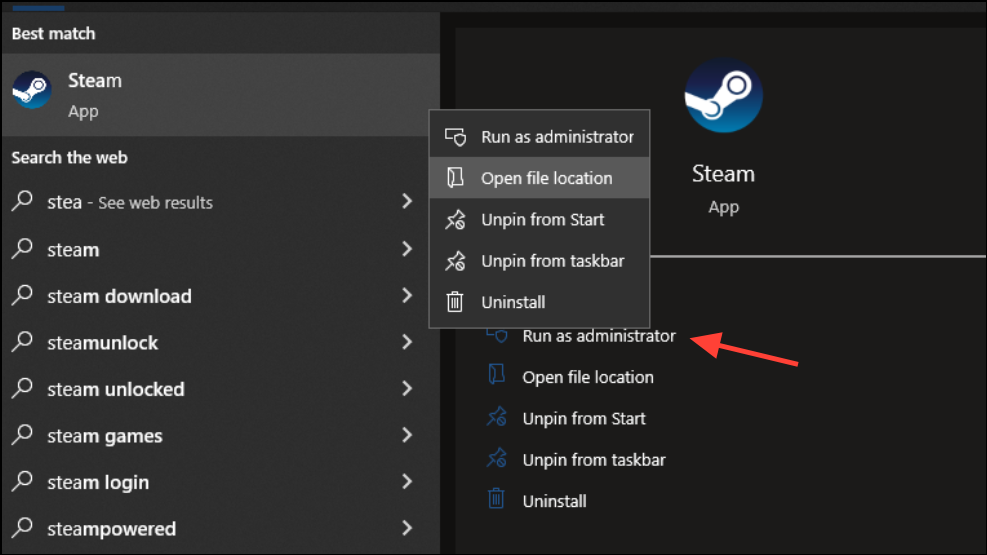Click the magnifier icon next to steam download
The width and height of the screenshot is (987, 555).
(23, 294)
